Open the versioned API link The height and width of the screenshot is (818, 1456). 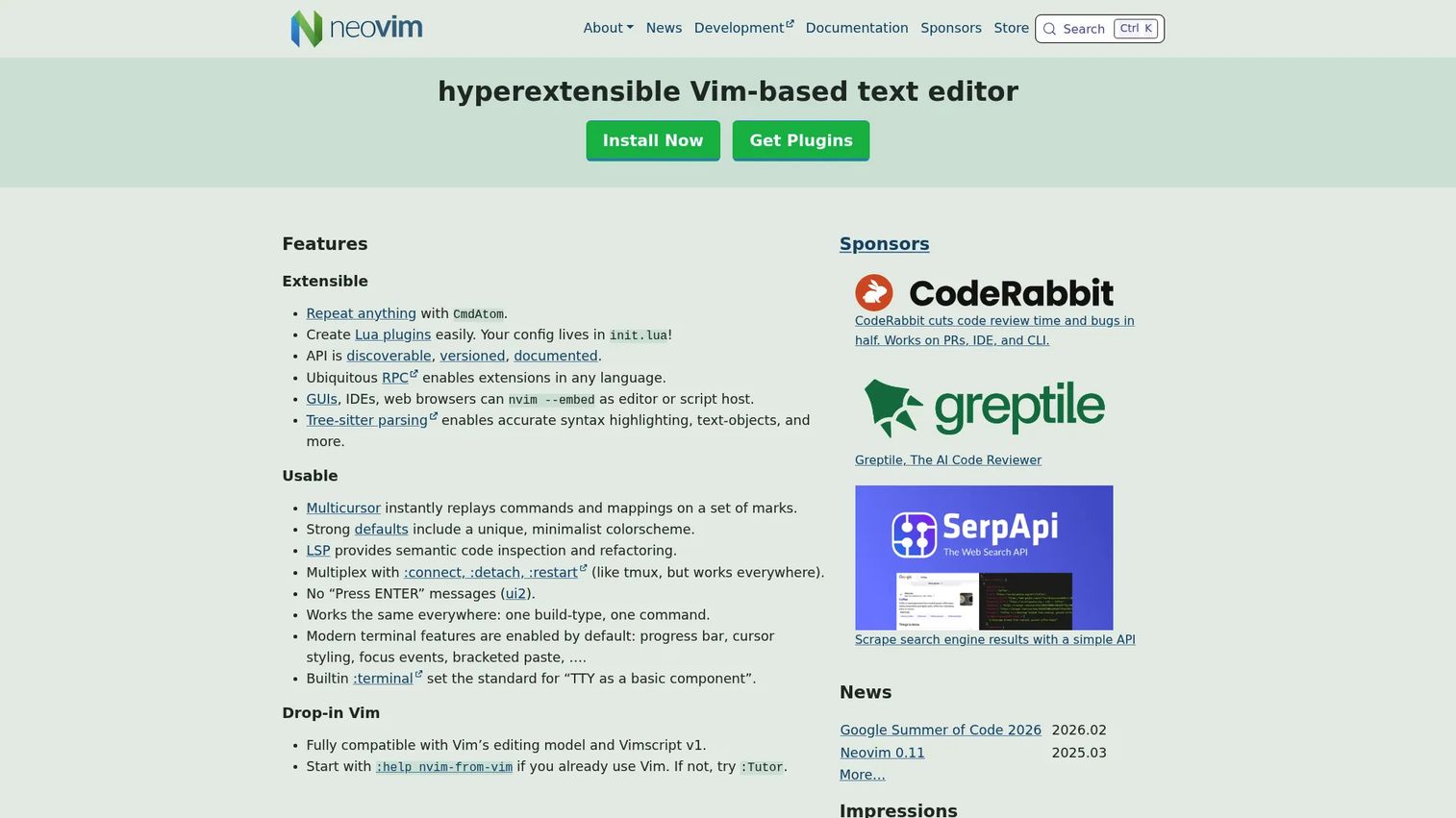pyautogui.click(x=472, y=356)
